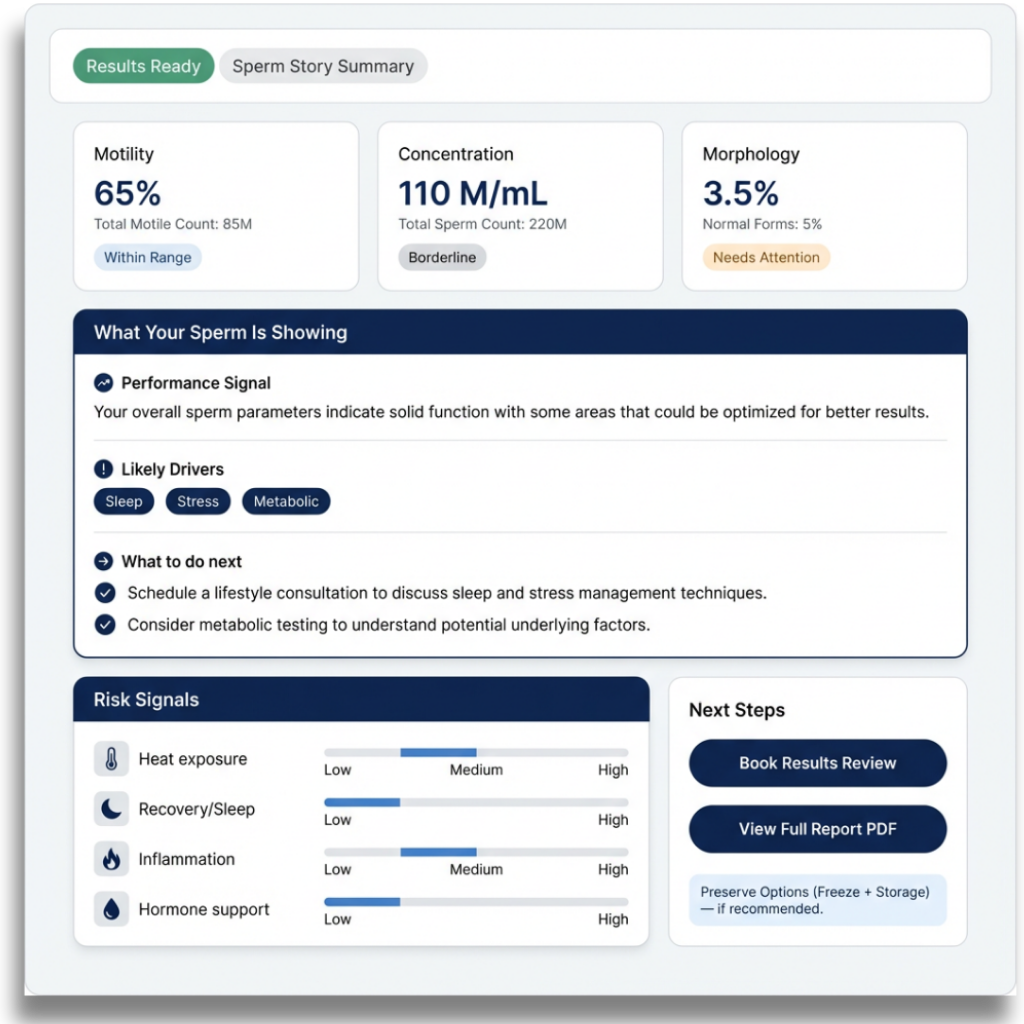
Task: Click the Within Range motility badge
Action: (148, 257)
